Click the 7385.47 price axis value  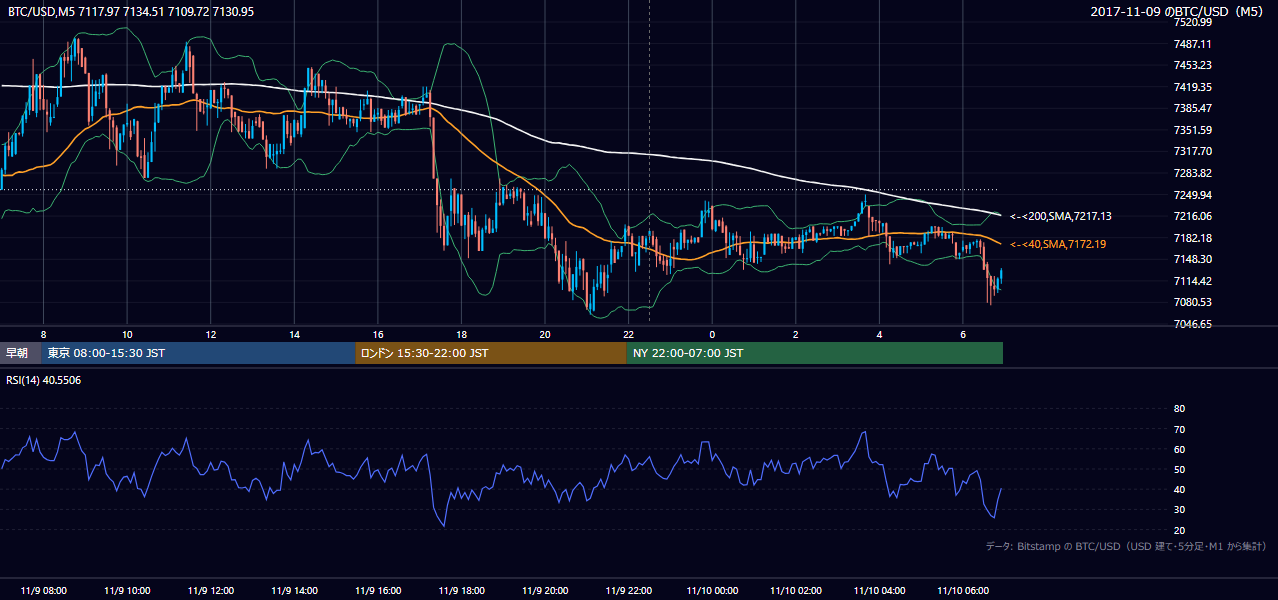pos(1193,108)
